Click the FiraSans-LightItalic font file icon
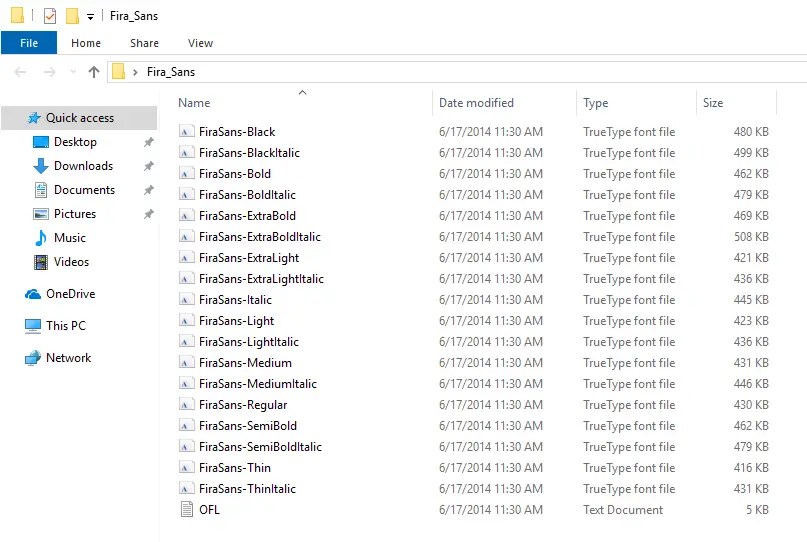 coord(186,341)
